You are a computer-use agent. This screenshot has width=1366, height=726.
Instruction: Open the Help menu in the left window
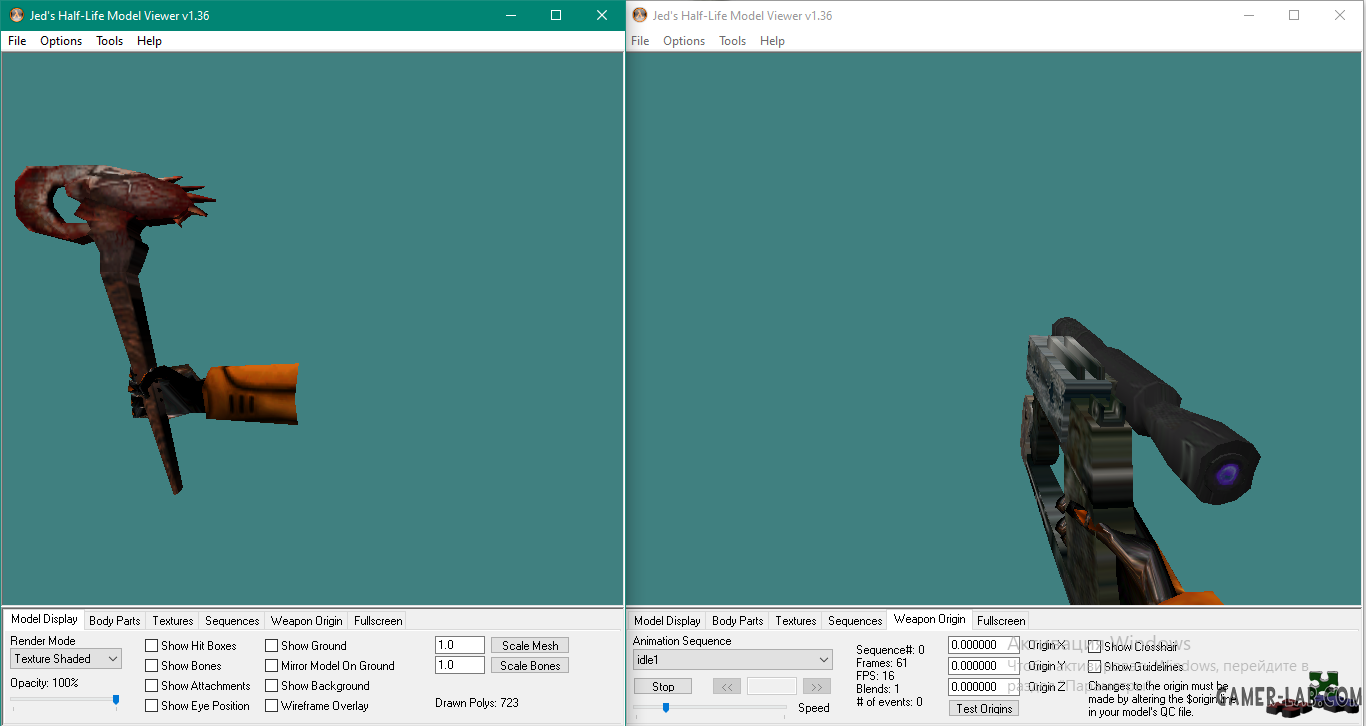(x=150, y=41)
